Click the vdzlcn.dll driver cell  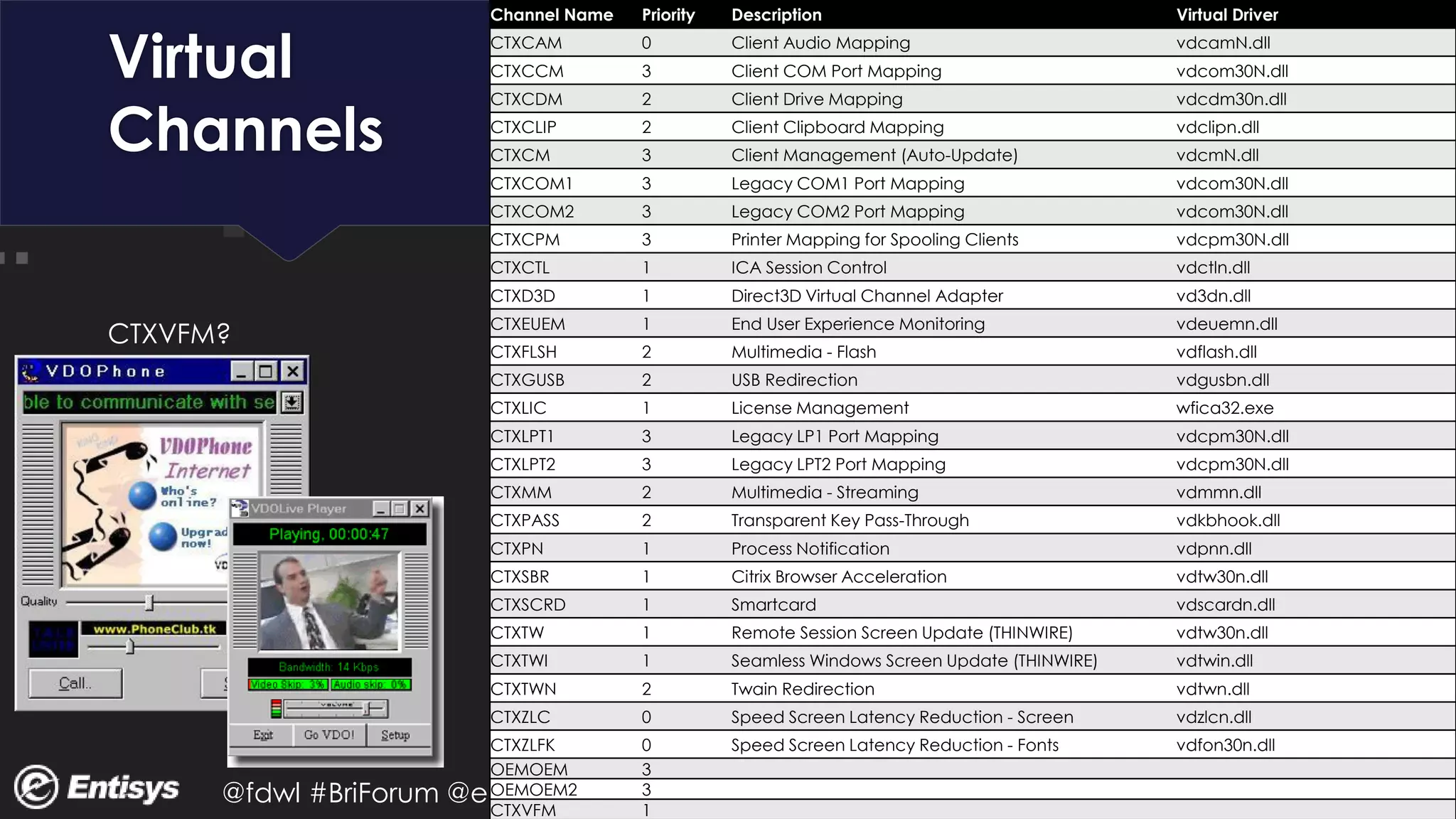pos(1214,717)
